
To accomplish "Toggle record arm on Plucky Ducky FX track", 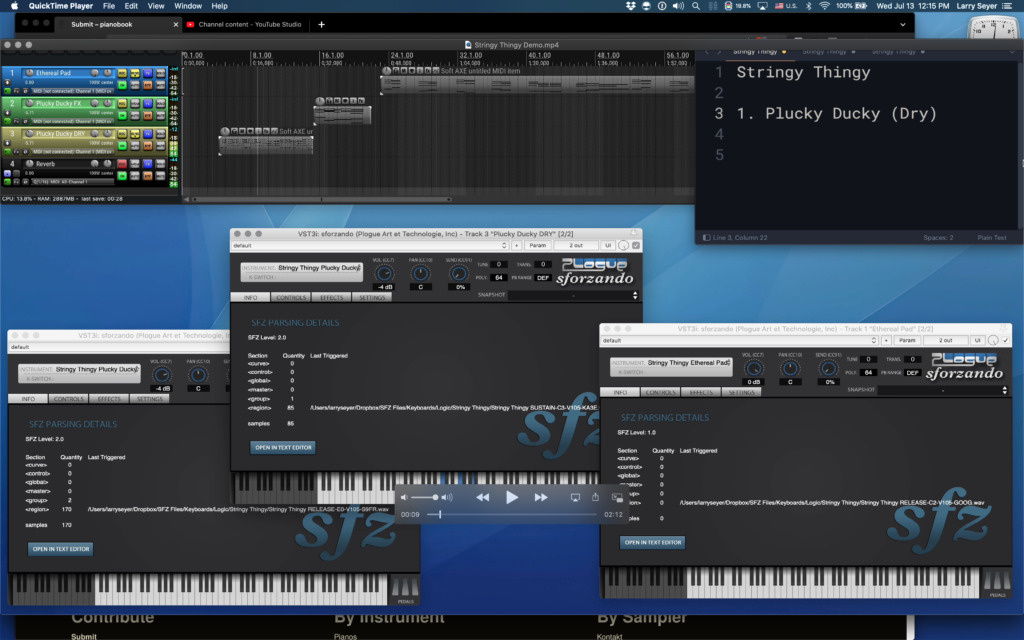I will [x=122, y=104].
